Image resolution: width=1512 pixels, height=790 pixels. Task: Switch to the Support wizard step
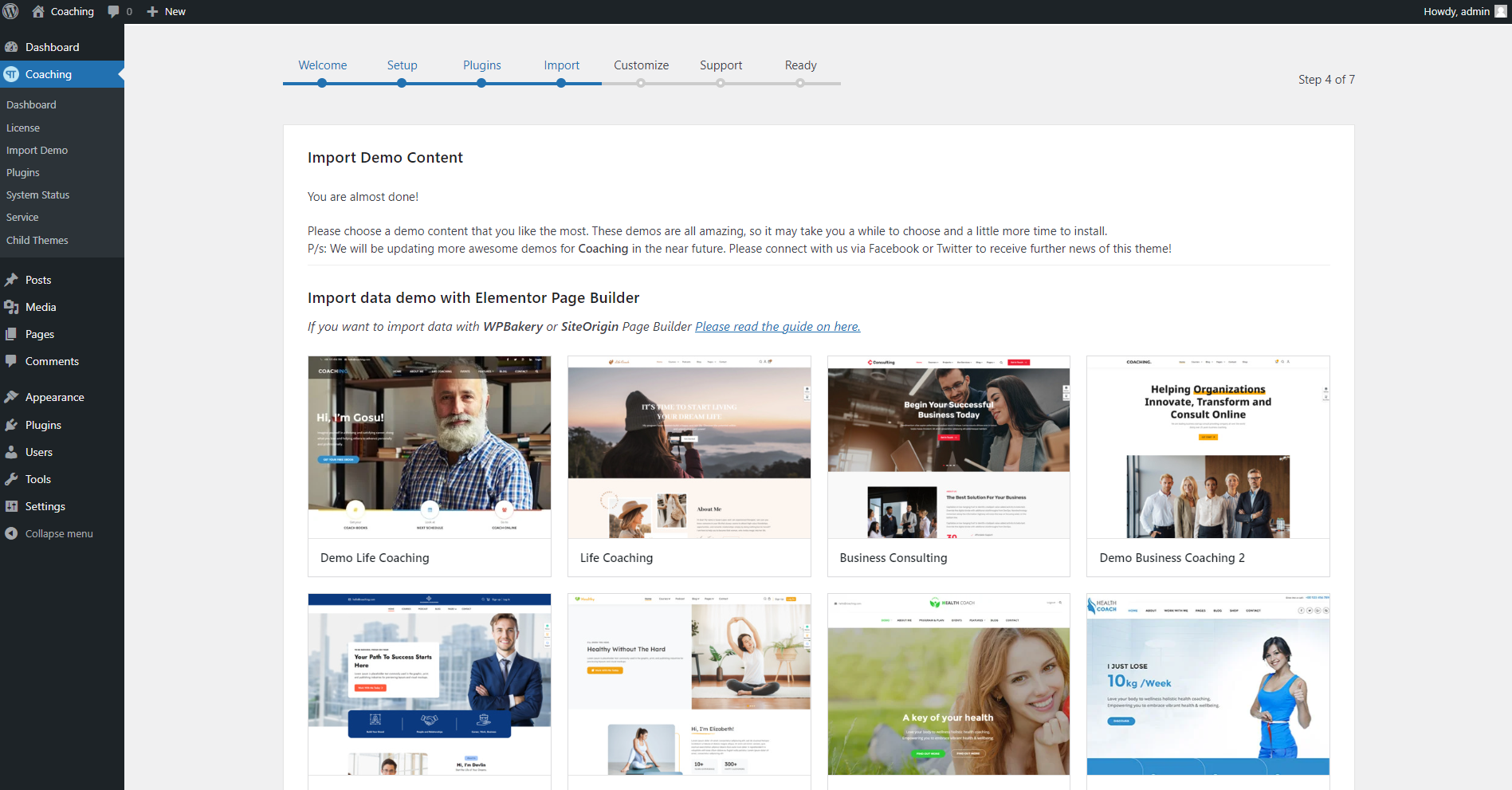[721, 65]
